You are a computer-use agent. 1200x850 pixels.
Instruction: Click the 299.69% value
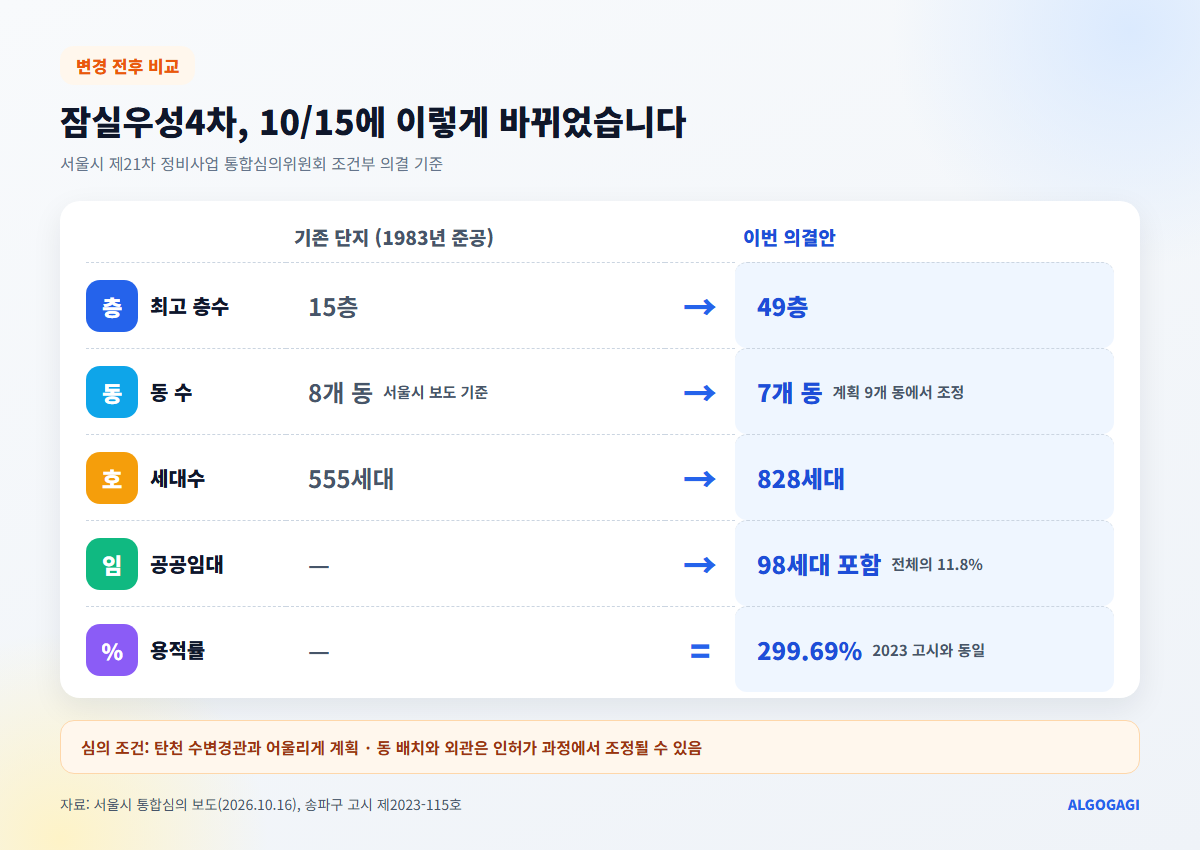(x=809, y=651)
